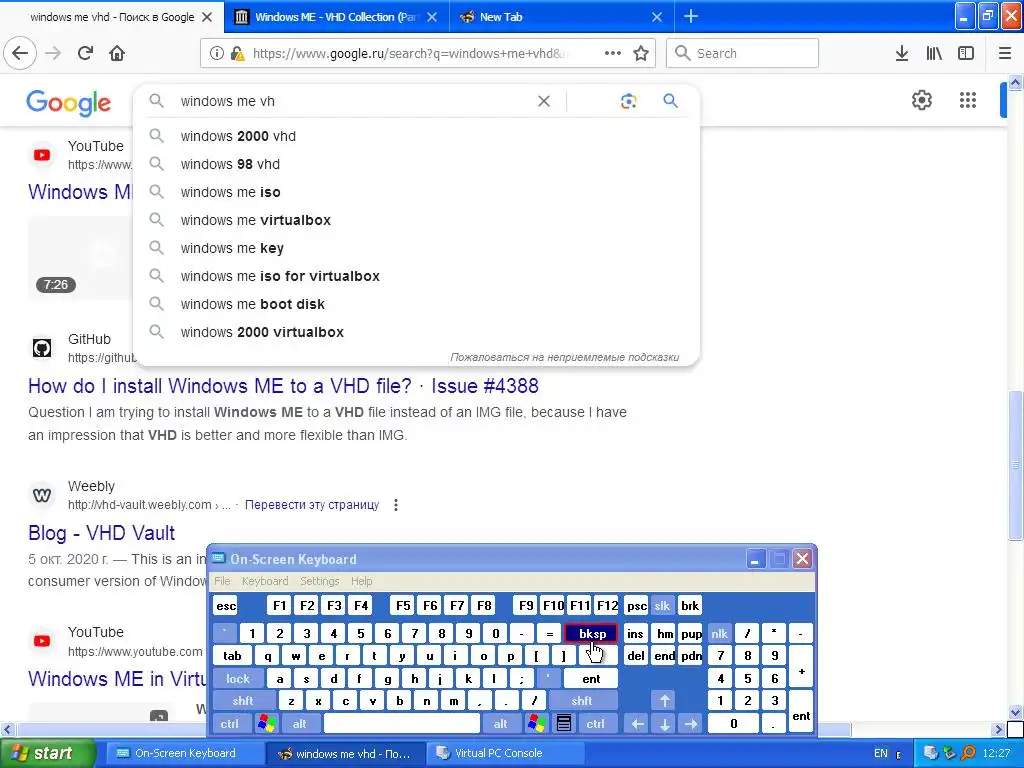Focus the Google search field 'windows me vh'
This screenshot has height=768, width=1024.
point(353,101)
